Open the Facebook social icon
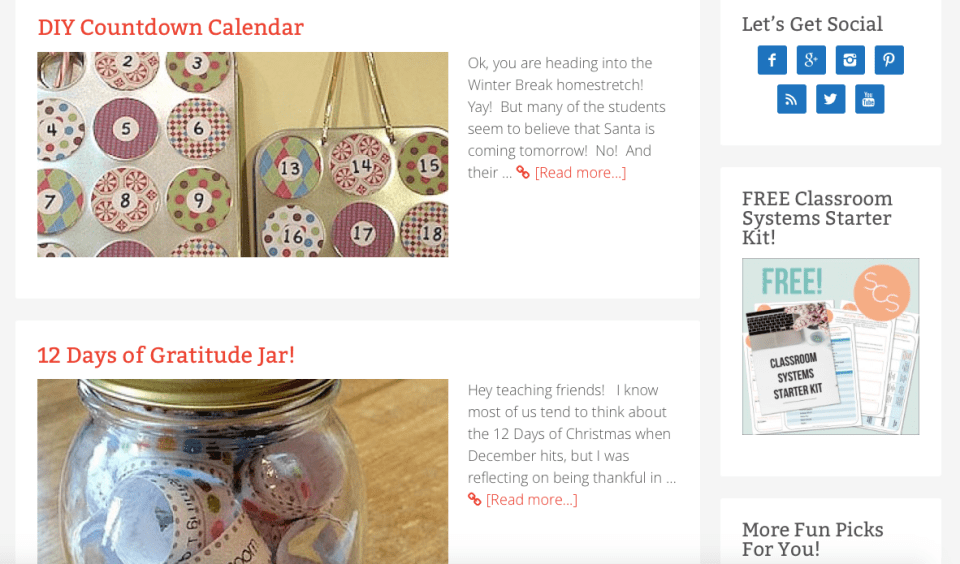The height and width of the screenshot is (564, 960). (772, 60)
